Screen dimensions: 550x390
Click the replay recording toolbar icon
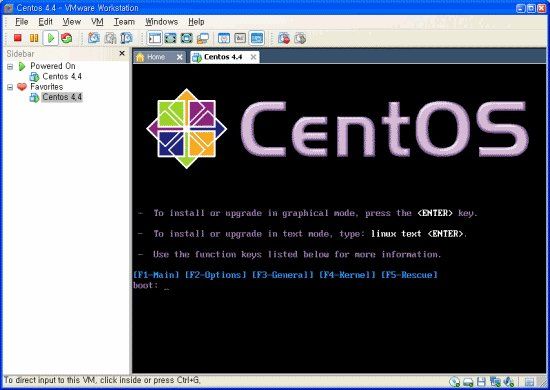click(x=300, y=38)
